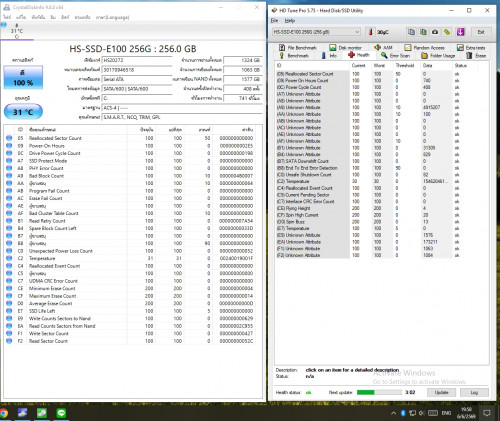The image size is (500, 421).
Task: Click the Update button
Action: (x=441, y=392)
